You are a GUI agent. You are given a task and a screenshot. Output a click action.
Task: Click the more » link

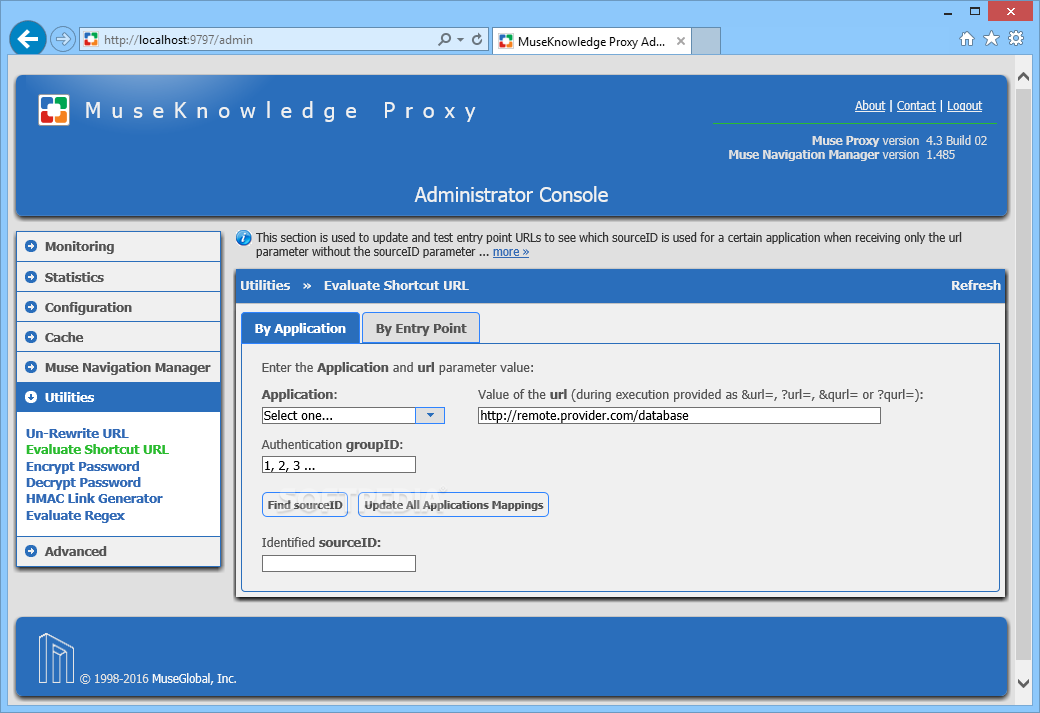[511, 251]
